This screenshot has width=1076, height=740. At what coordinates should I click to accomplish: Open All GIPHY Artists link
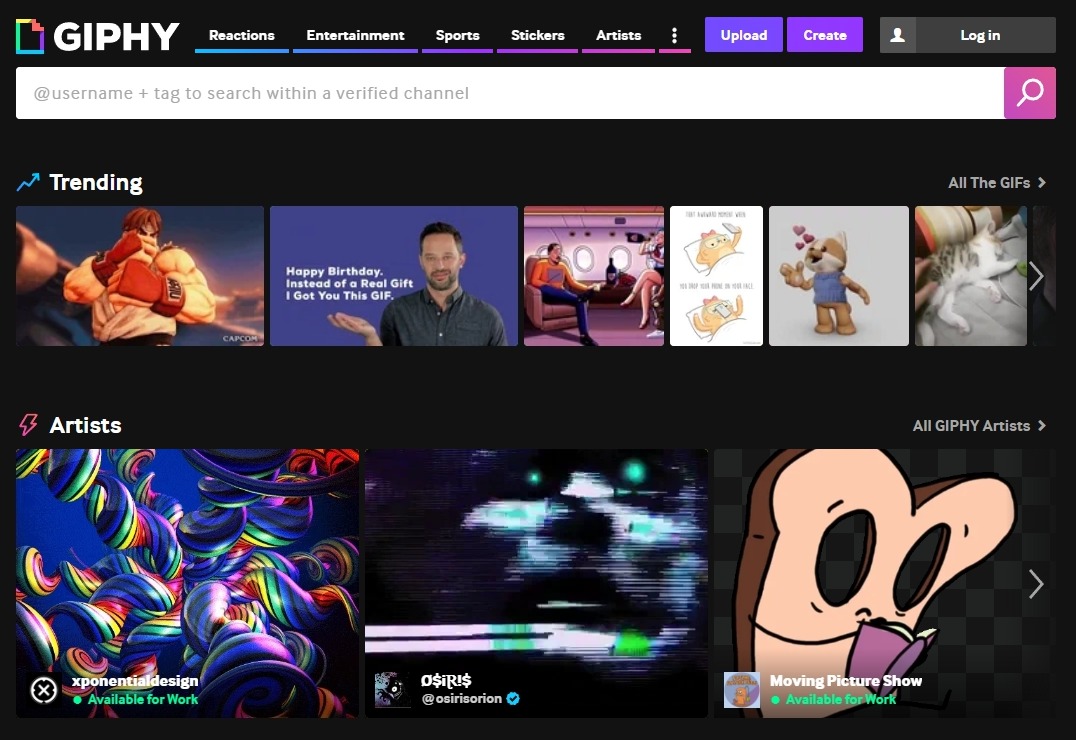[979, 426]
